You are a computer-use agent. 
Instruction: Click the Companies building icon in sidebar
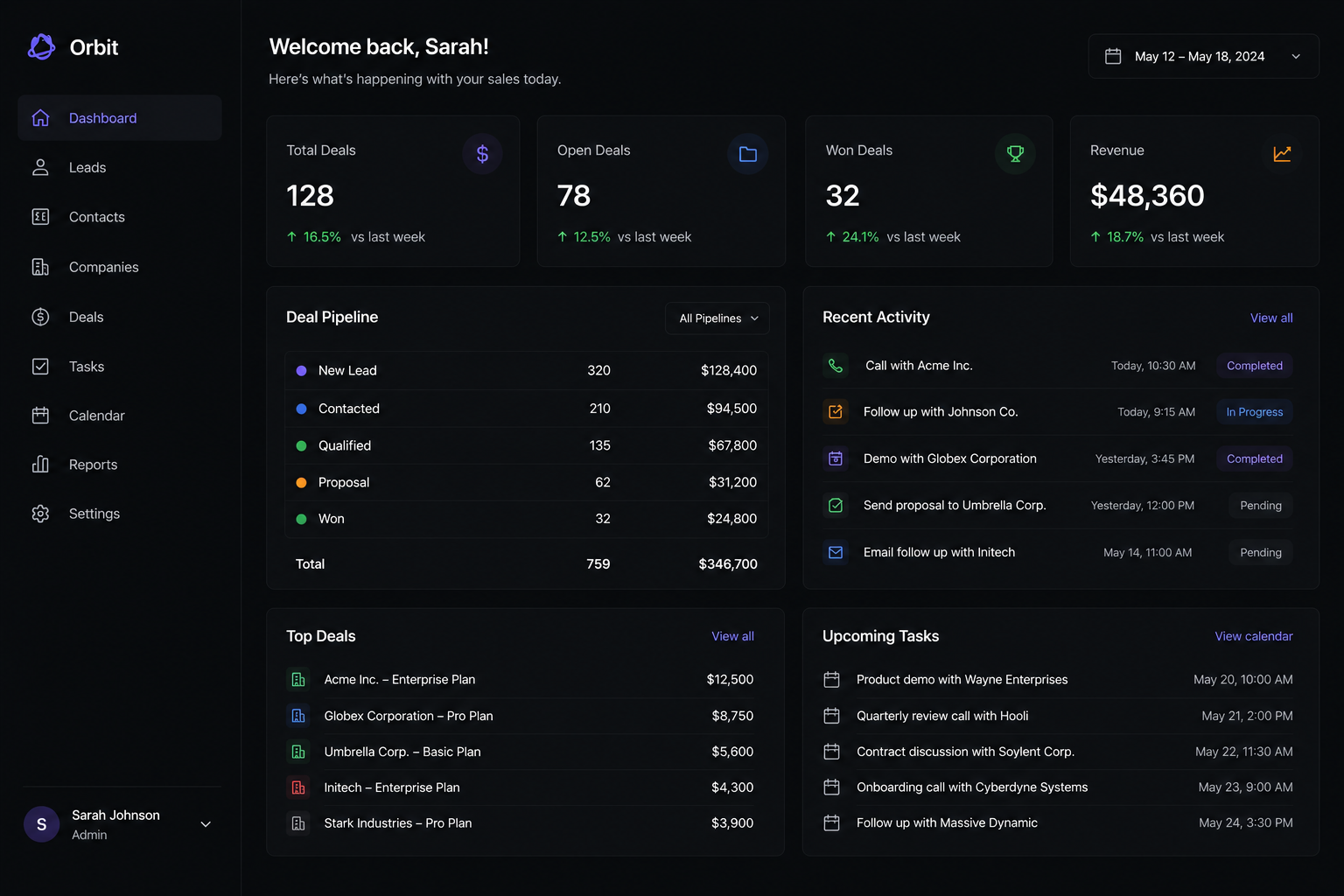tap(40, 267)
